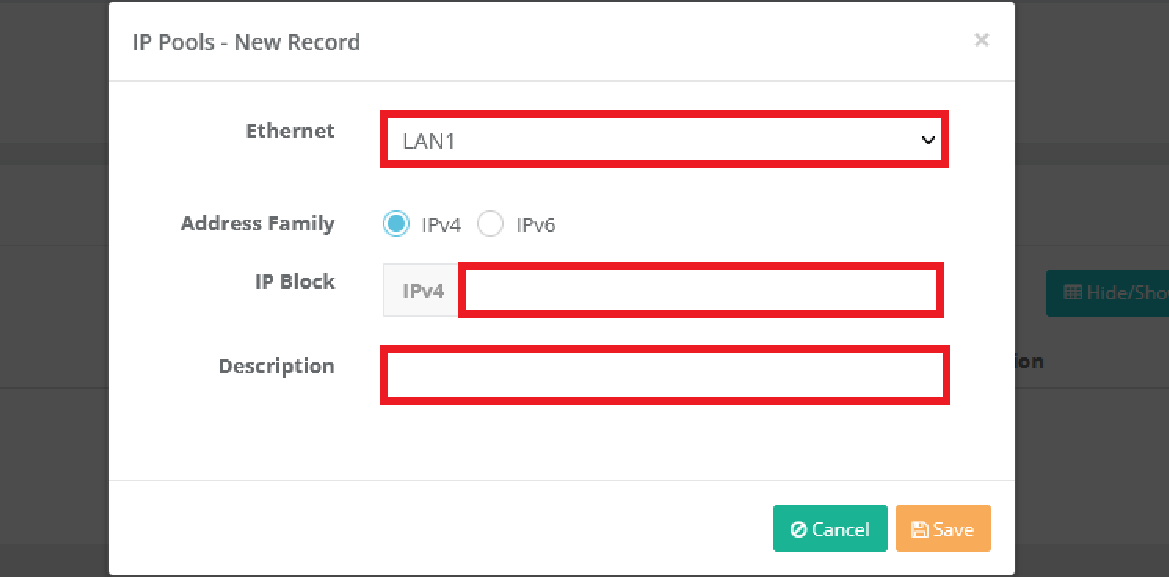Click the IP Block field label

point(294,282)
